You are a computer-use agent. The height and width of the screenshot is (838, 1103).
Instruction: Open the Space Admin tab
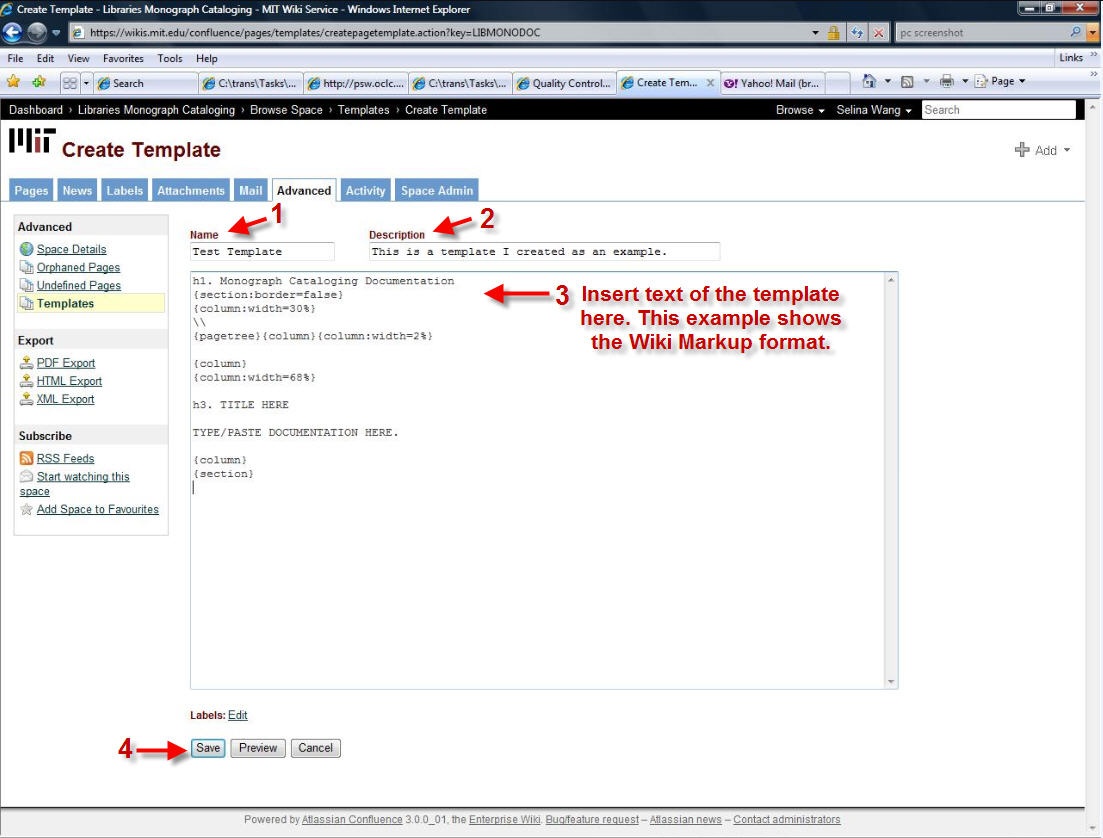(x=437, y=190)
